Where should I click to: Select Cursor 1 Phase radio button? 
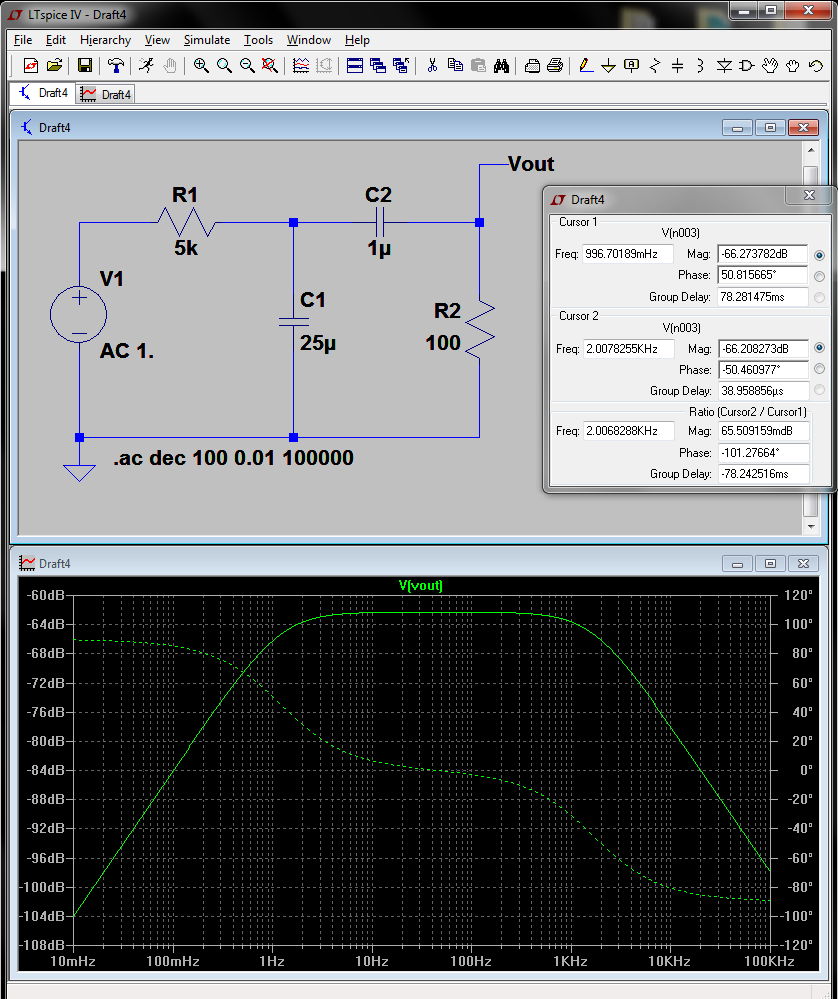click(x=820, y=276)
